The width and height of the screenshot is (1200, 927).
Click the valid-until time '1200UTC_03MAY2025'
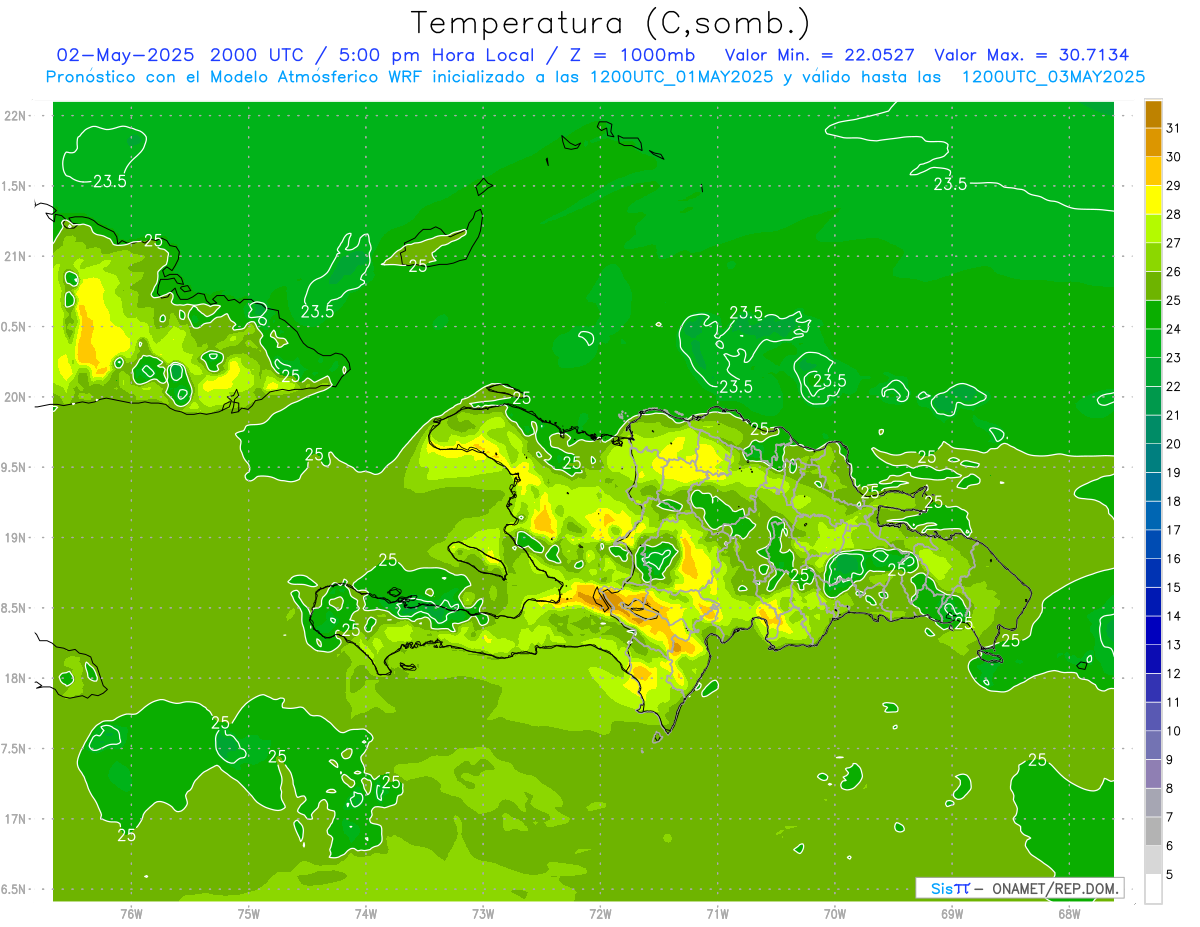[x=1053, y=76]
